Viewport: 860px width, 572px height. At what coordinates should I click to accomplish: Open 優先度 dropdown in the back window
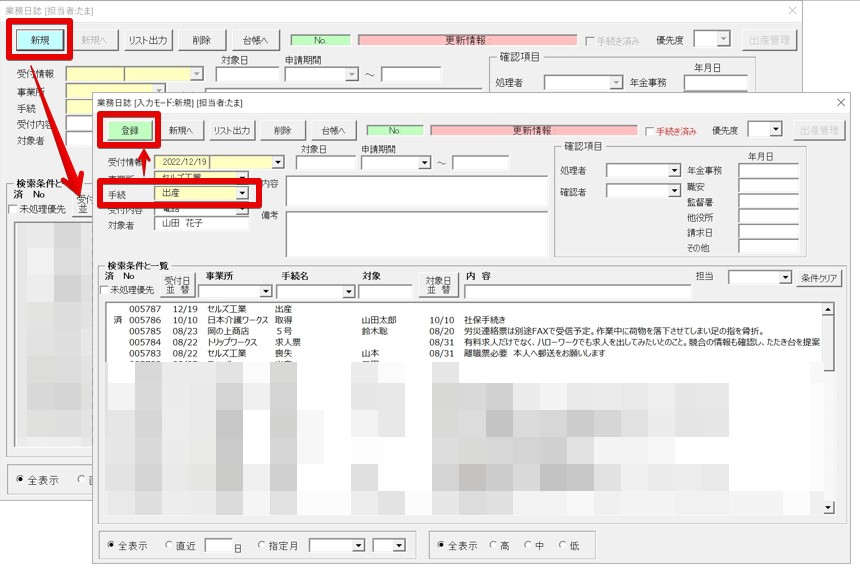coord(723,39)
